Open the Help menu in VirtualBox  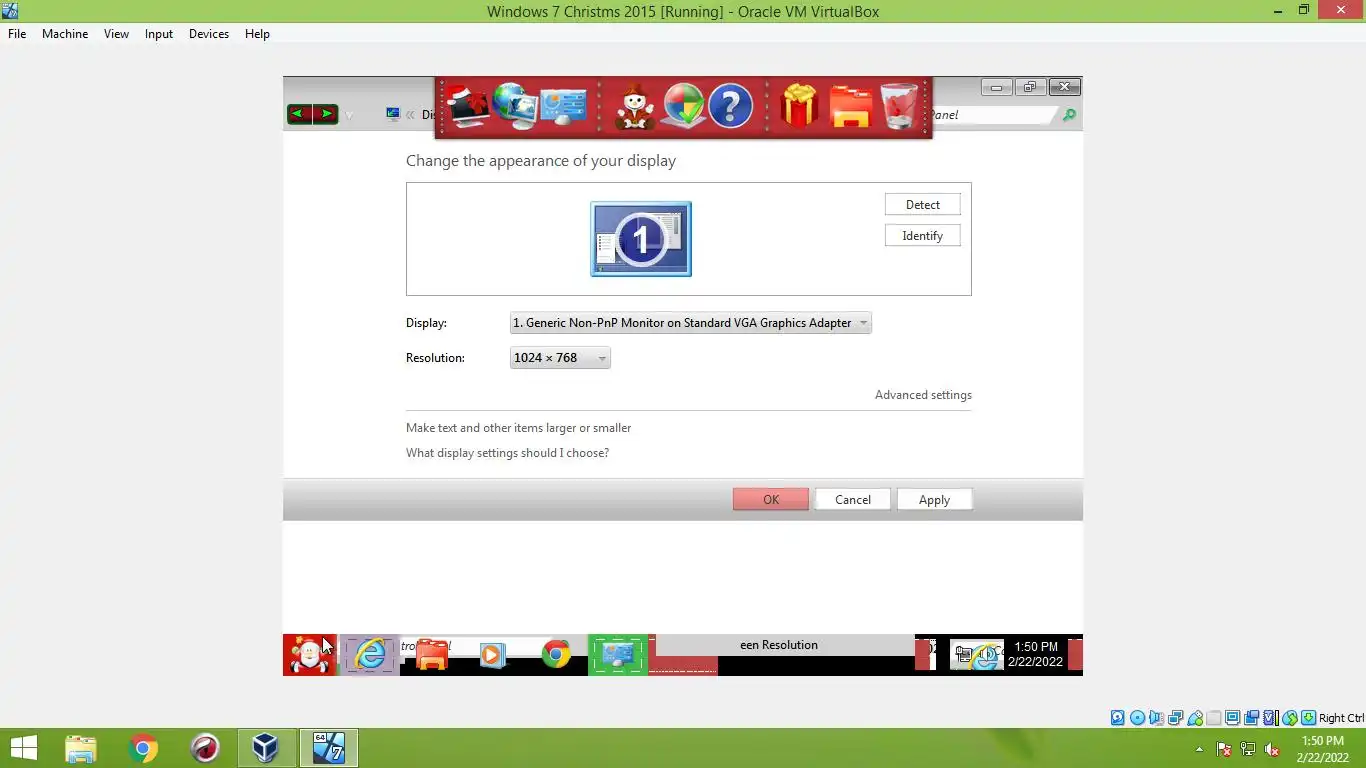[x=257, y=34]
